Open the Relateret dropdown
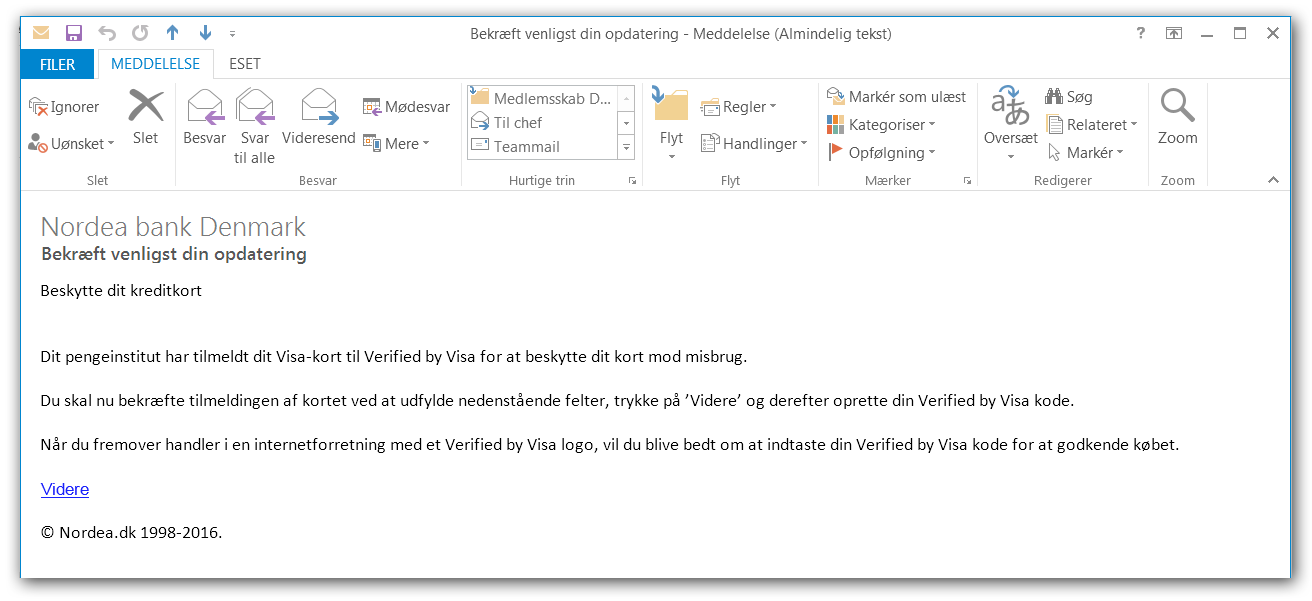1312x601 pixels. tap(1092, 125)
